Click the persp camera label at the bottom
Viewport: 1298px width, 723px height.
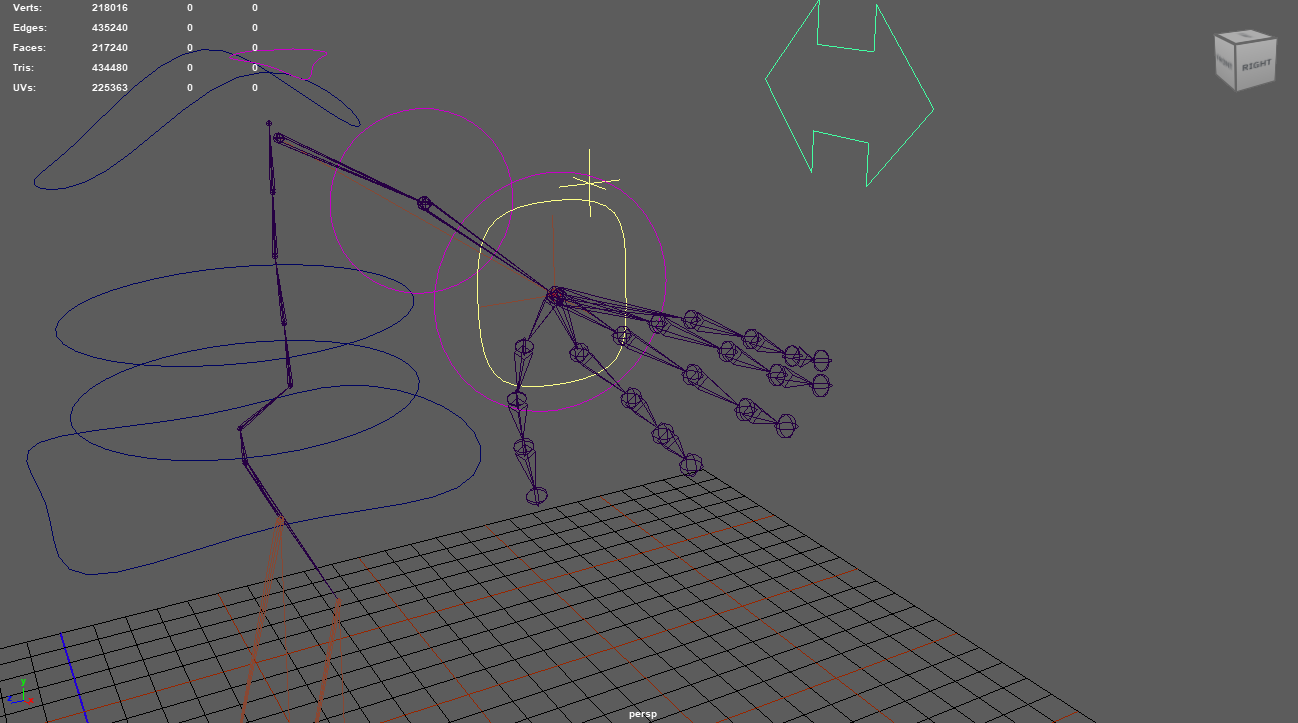(644, 714)
